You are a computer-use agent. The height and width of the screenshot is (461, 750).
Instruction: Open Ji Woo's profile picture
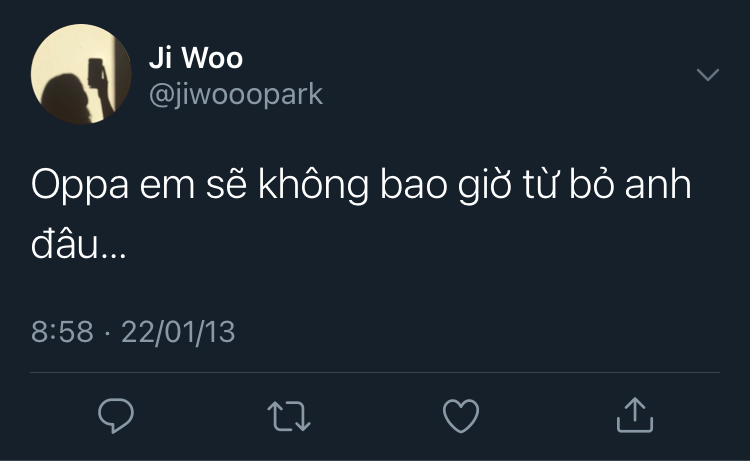pos(81,74)
